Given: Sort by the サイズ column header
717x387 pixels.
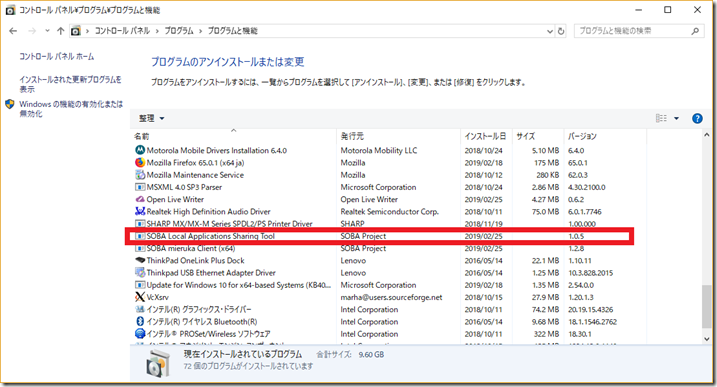Looking at the screenshot, I should (538, 136).
